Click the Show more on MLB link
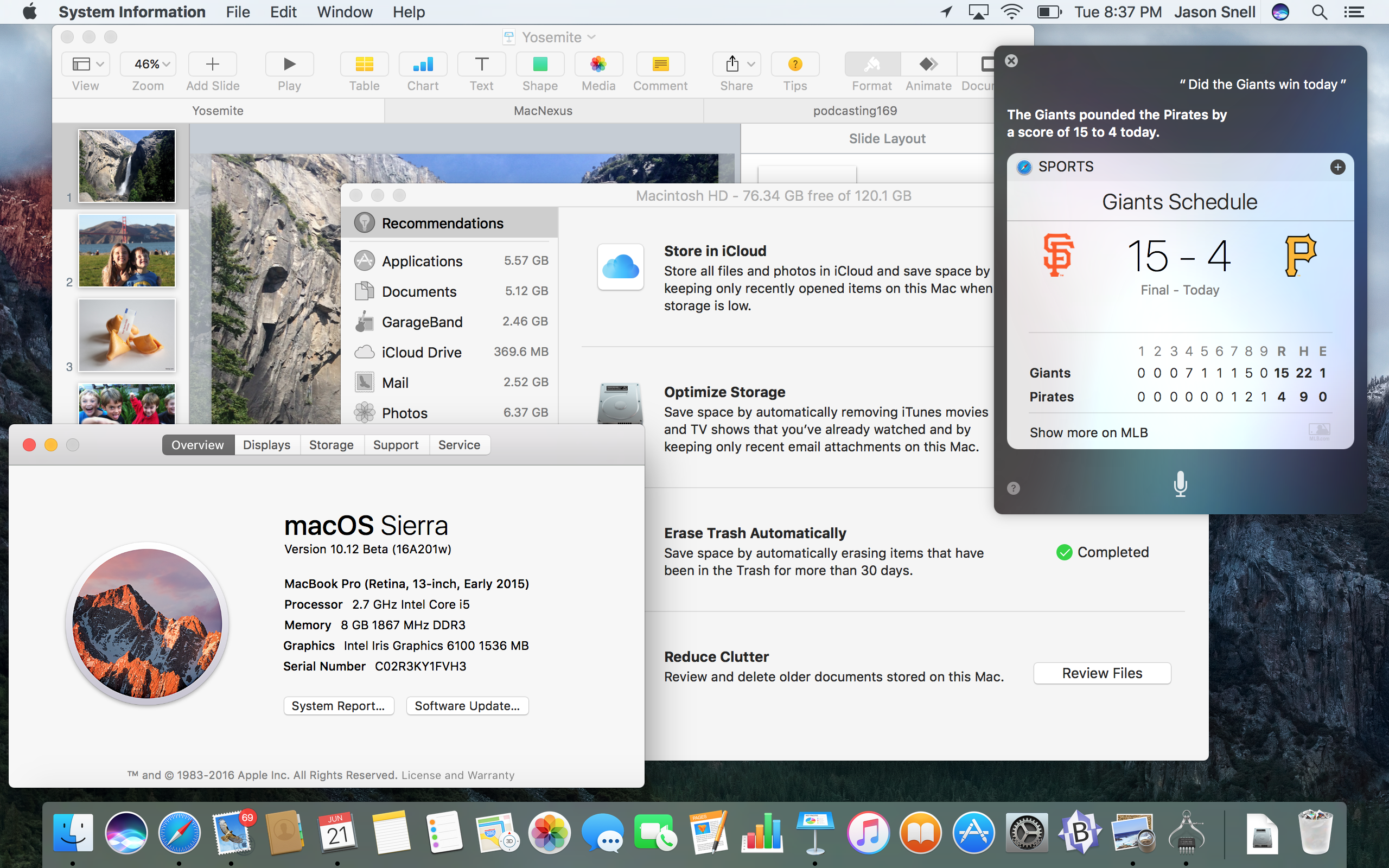The height and width of the screenshot is (868, 1389). tap(1088, 431)
